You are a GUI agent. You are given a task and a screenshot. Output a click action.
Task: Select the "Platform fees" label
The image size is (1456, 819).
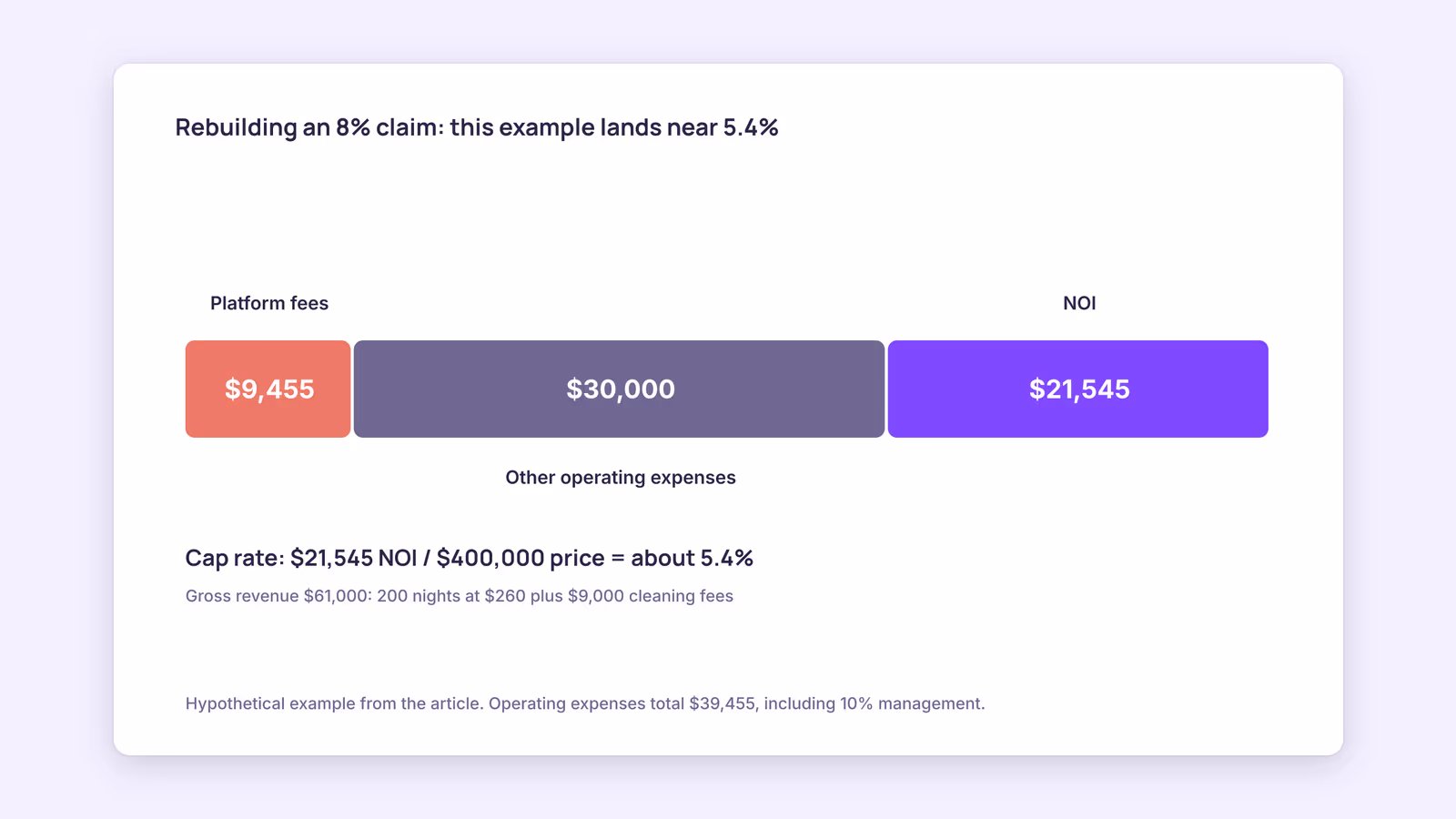click(x=269, y=303)
